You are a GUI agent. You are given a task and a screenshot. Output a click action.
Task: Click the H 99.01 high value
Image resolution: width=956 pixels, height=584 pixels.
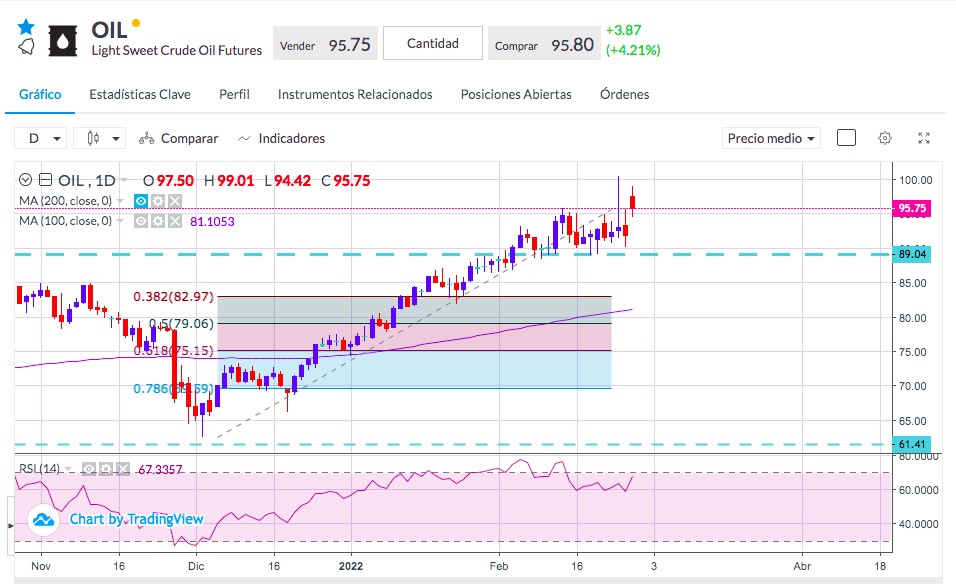click(229, 180)
